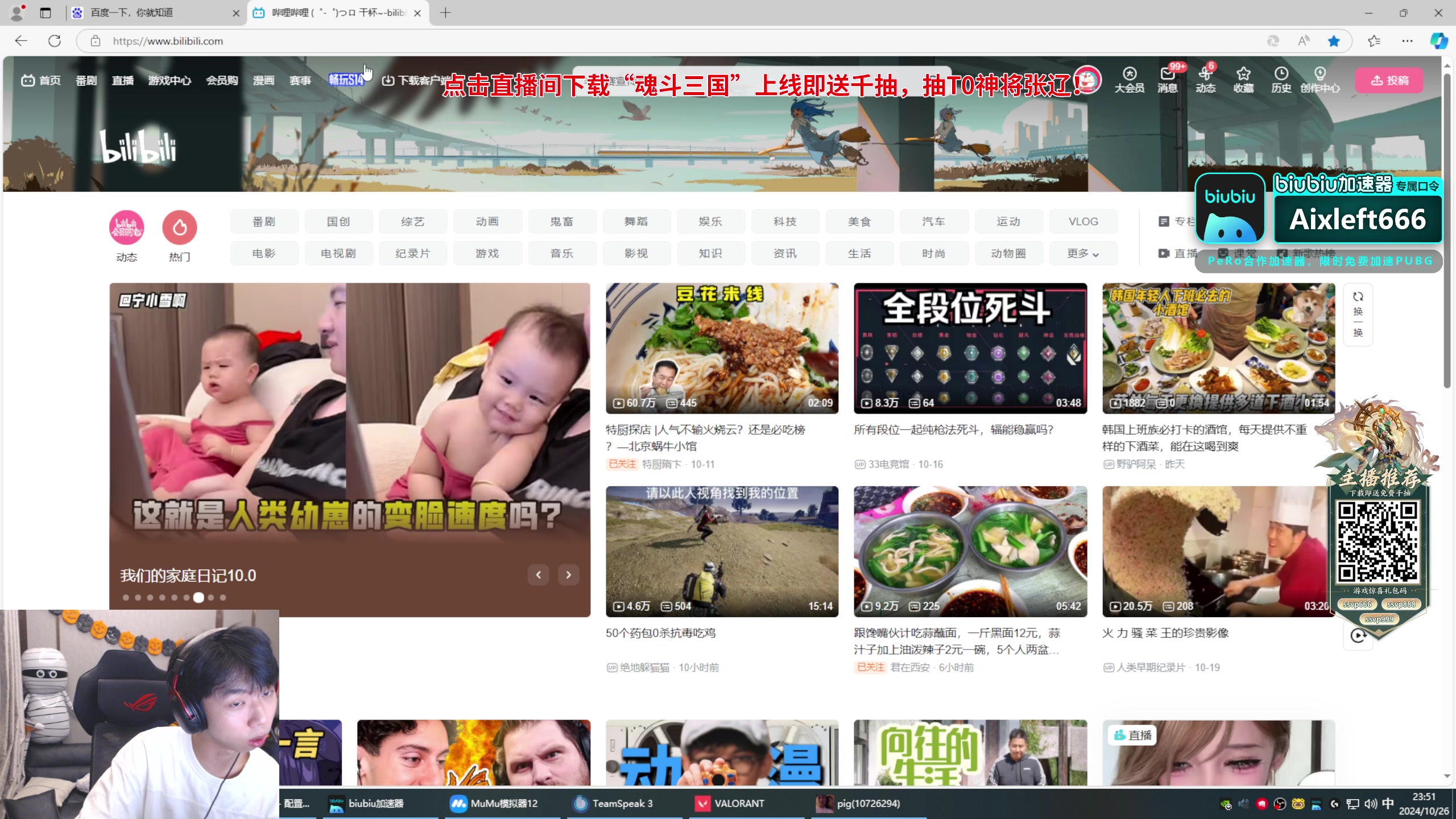Screen dimensions: 1456x819
Task: Expand the 更多 categories dropdown
Action: coord(1083,254)
